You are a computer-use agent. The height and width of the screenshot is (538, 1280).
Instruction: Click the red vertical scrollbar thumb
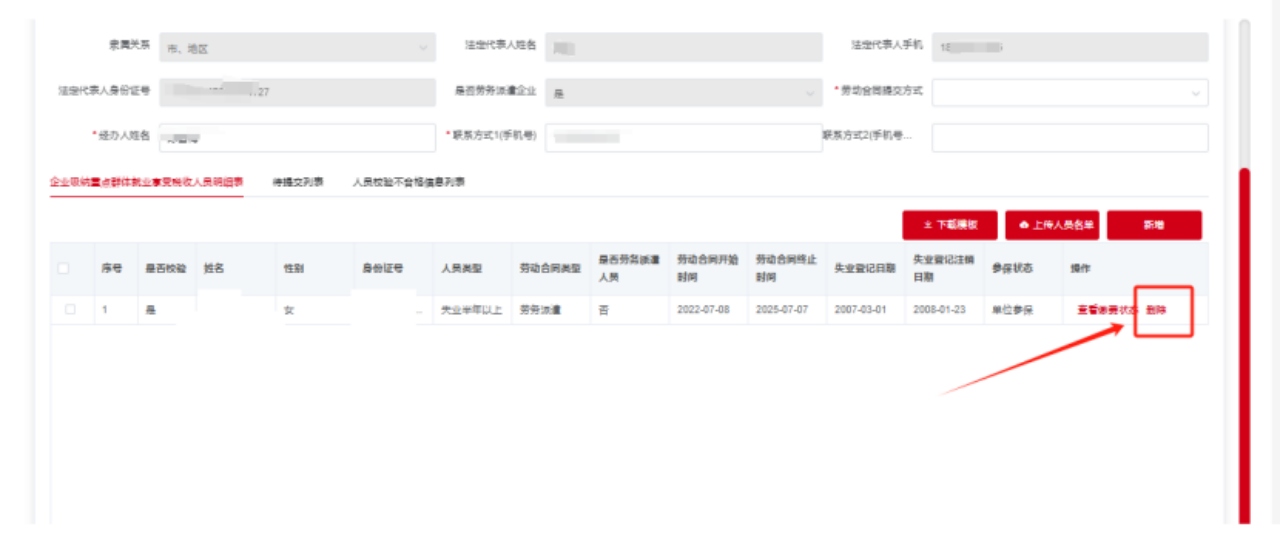click(x=1244, y=340)
